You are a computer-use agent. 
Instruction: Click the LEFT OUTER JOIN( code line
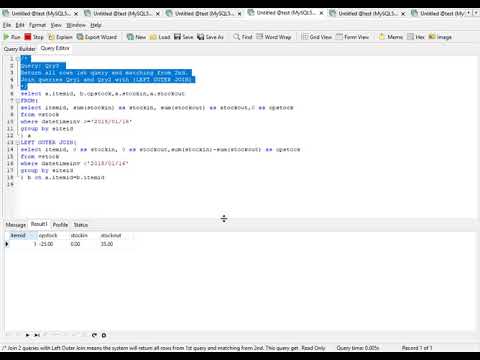tap(49, 143)
